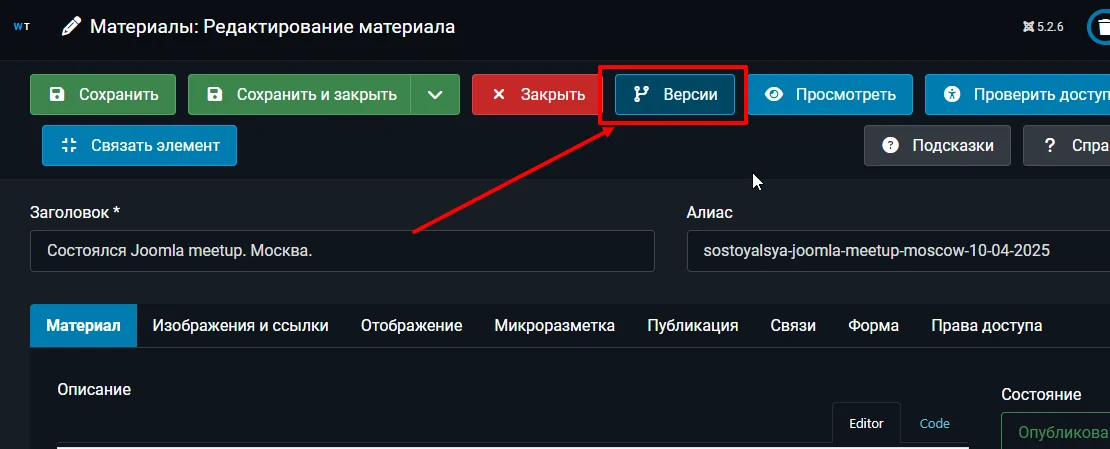This screenshot has height=449, width=1110.
Task: Open Версии version history
Action: pos(675,94)
